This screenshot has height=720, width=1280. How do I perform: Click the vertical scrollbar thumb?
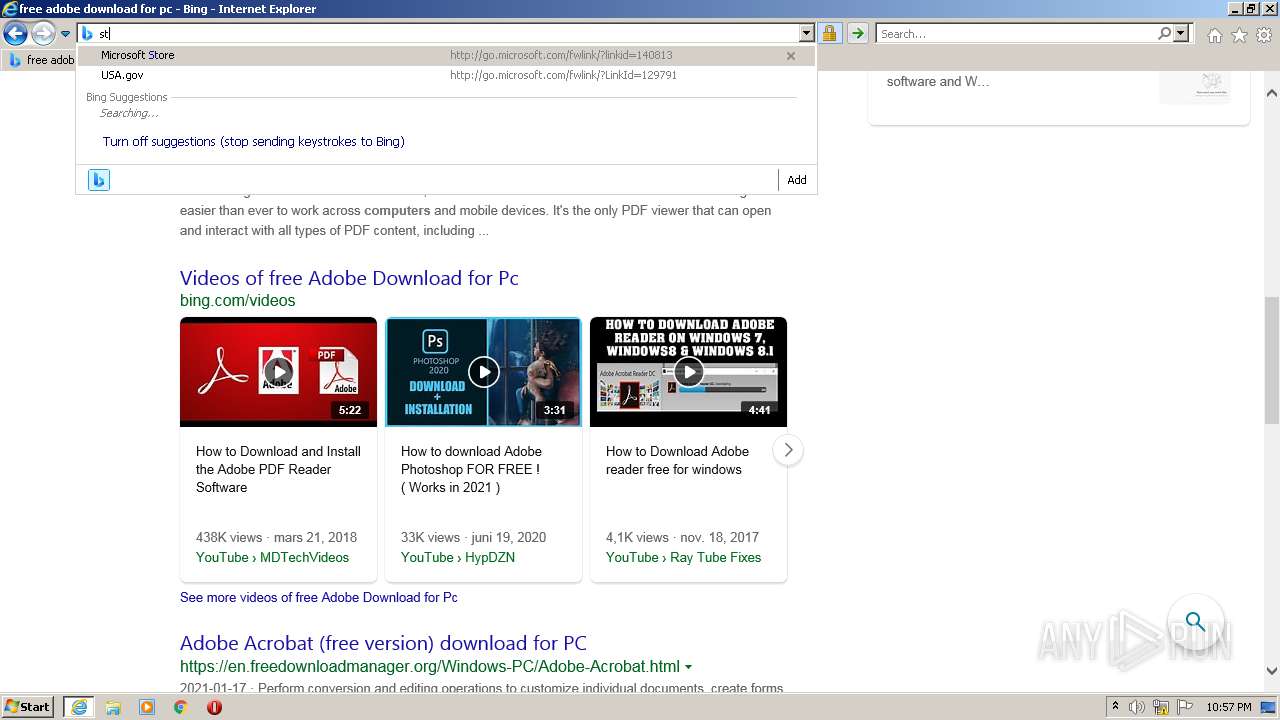(x=1272, y=362)
